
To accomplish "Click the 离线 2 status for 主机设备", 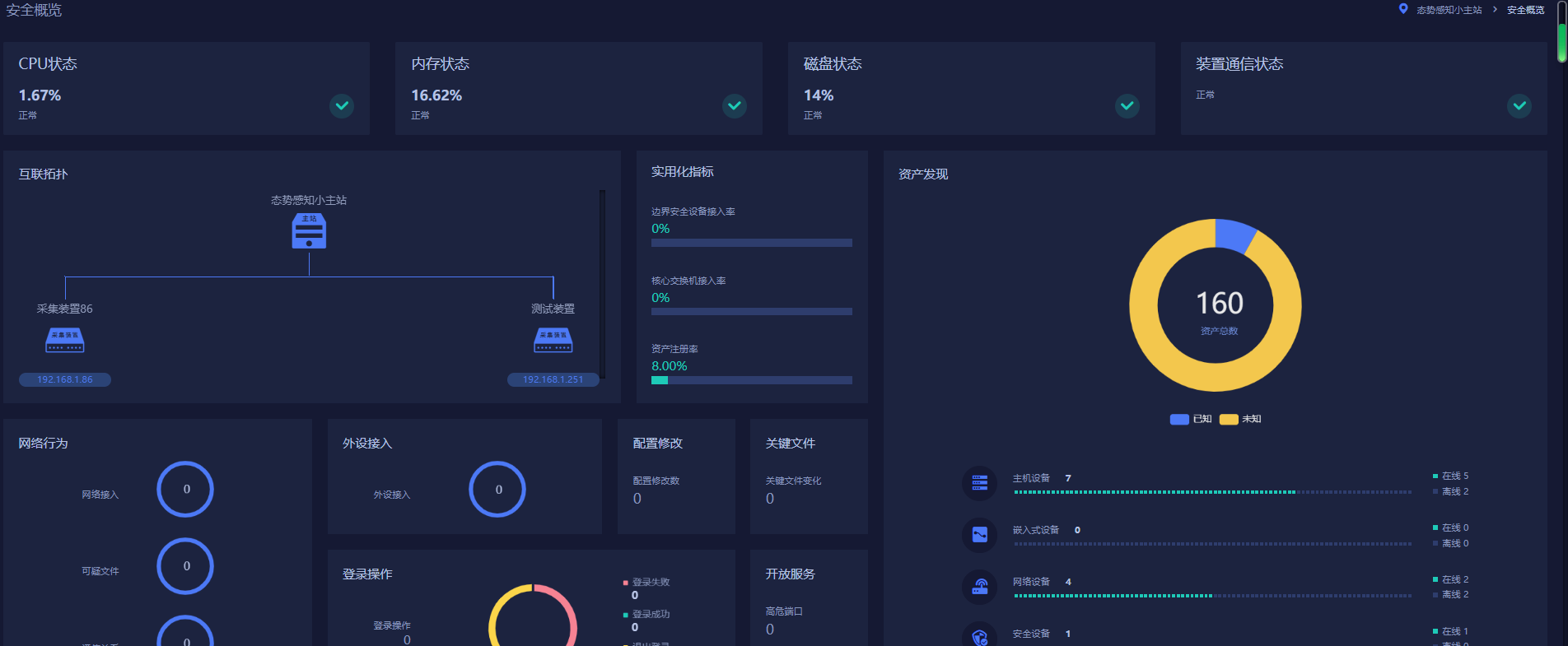I will [1451, 491].
